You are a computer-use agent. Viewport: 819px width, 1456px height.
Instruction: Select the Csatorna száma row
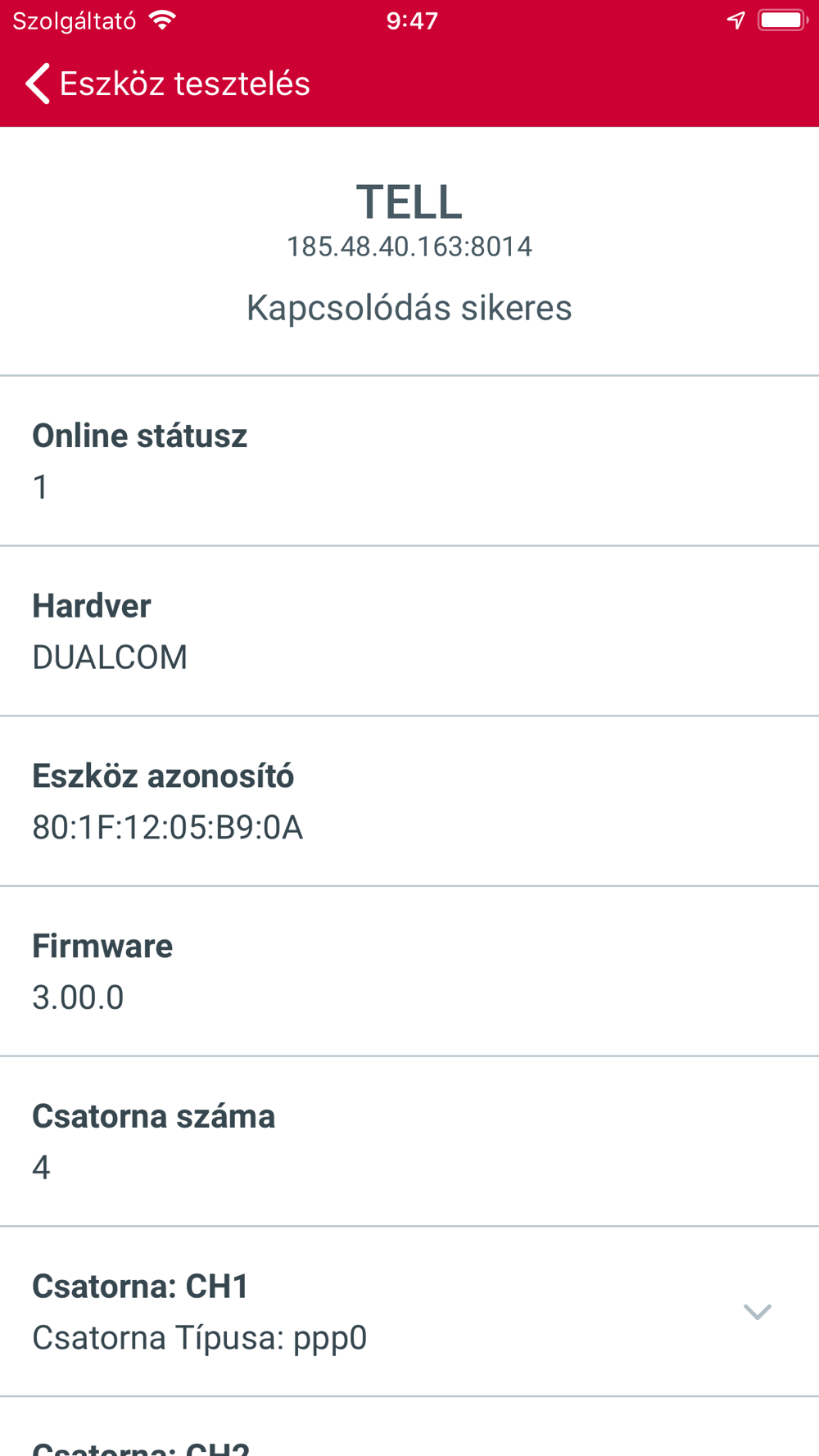[x=409, y=1142]
